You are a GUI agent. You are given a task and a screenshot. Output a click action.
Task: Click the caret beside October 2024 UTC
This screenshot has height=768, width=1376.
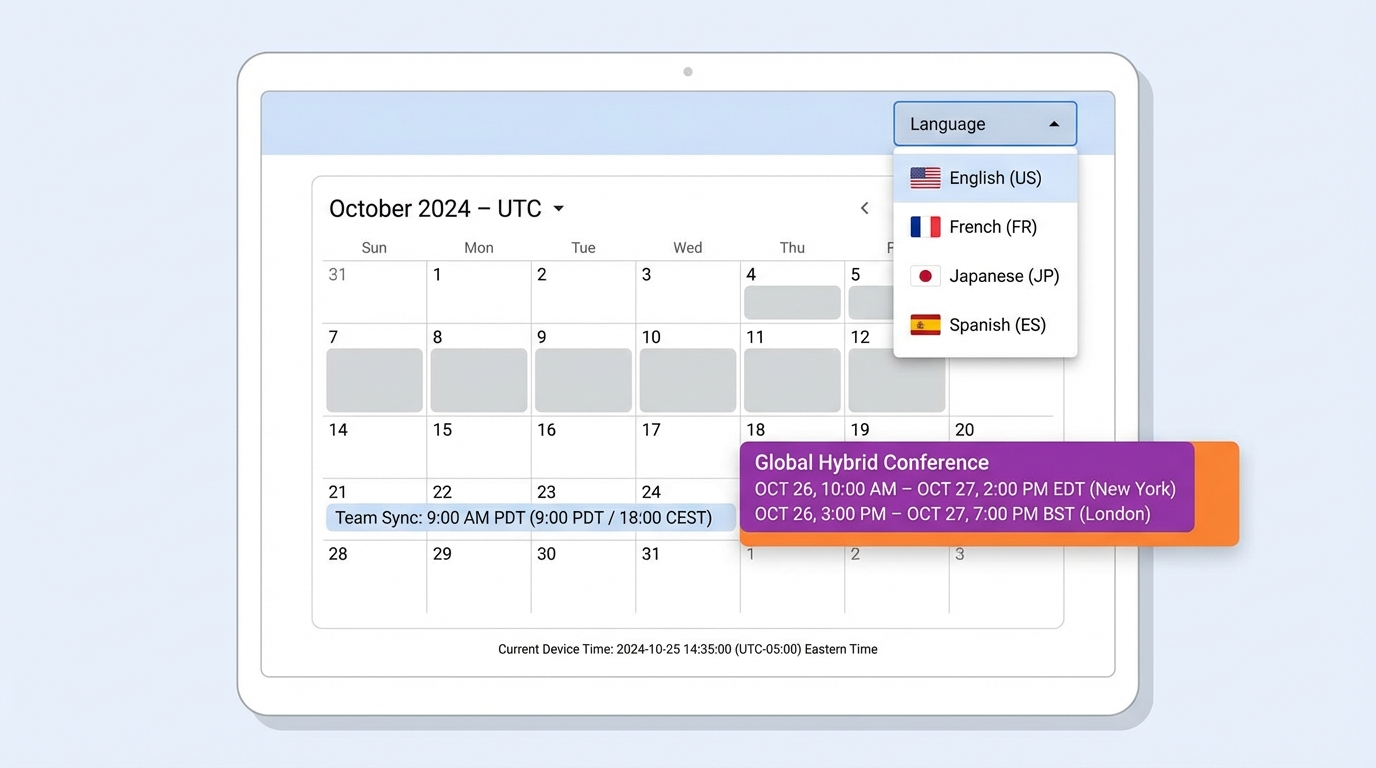coord(558,208)
